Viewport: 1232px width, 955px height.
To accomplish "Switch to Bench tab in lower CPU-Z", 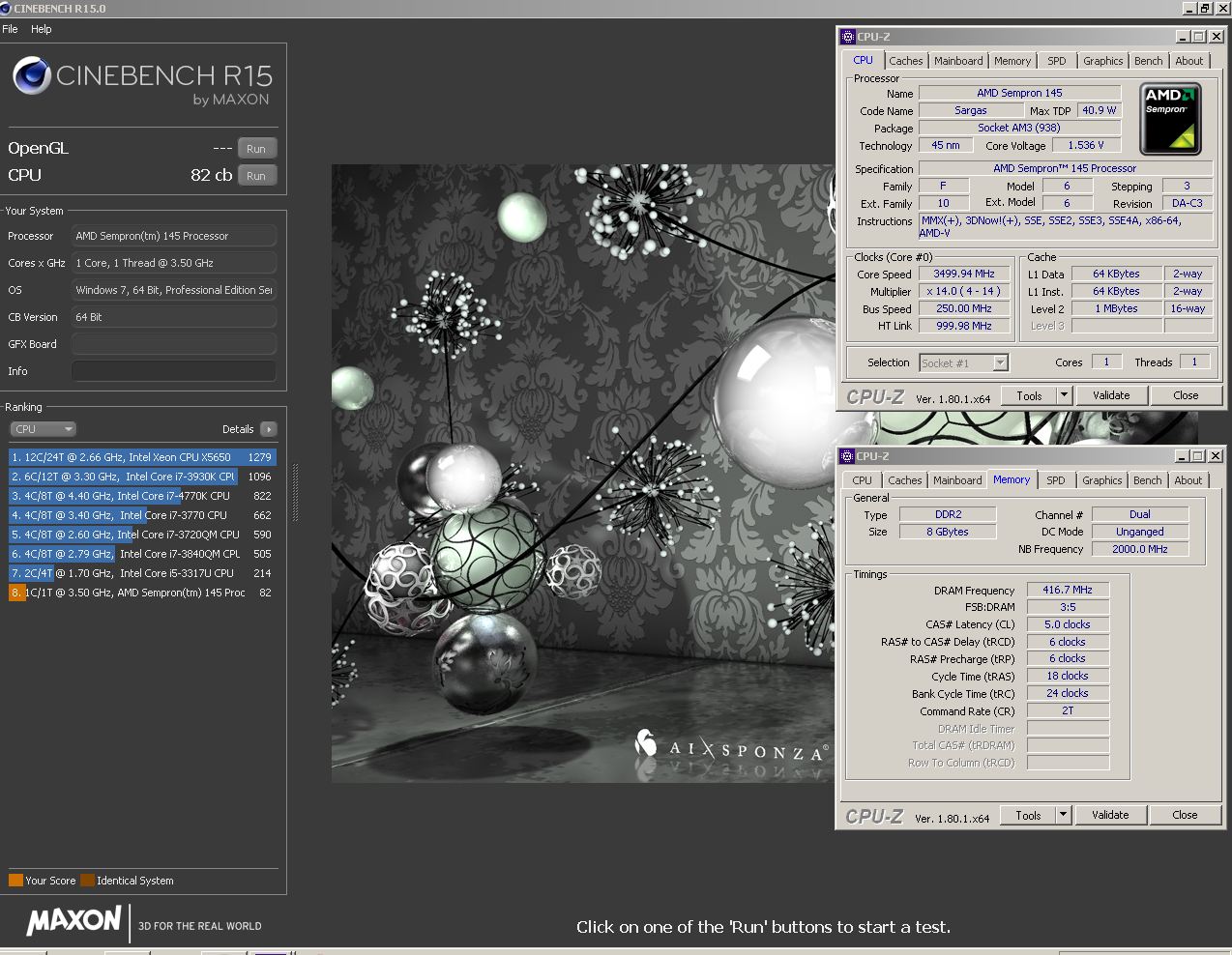I will pos(1148,480).
